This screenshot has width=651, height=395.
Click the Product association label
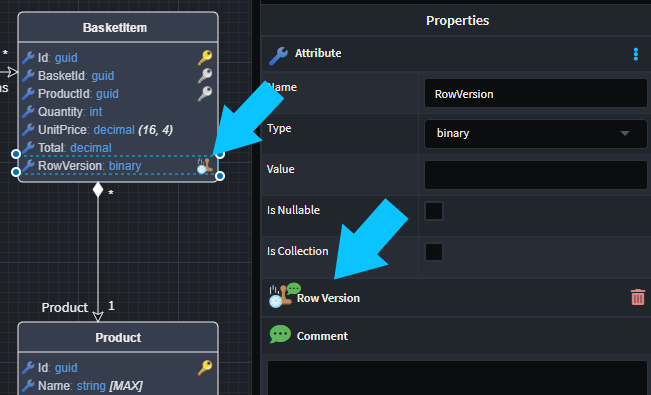coord(65,307)
